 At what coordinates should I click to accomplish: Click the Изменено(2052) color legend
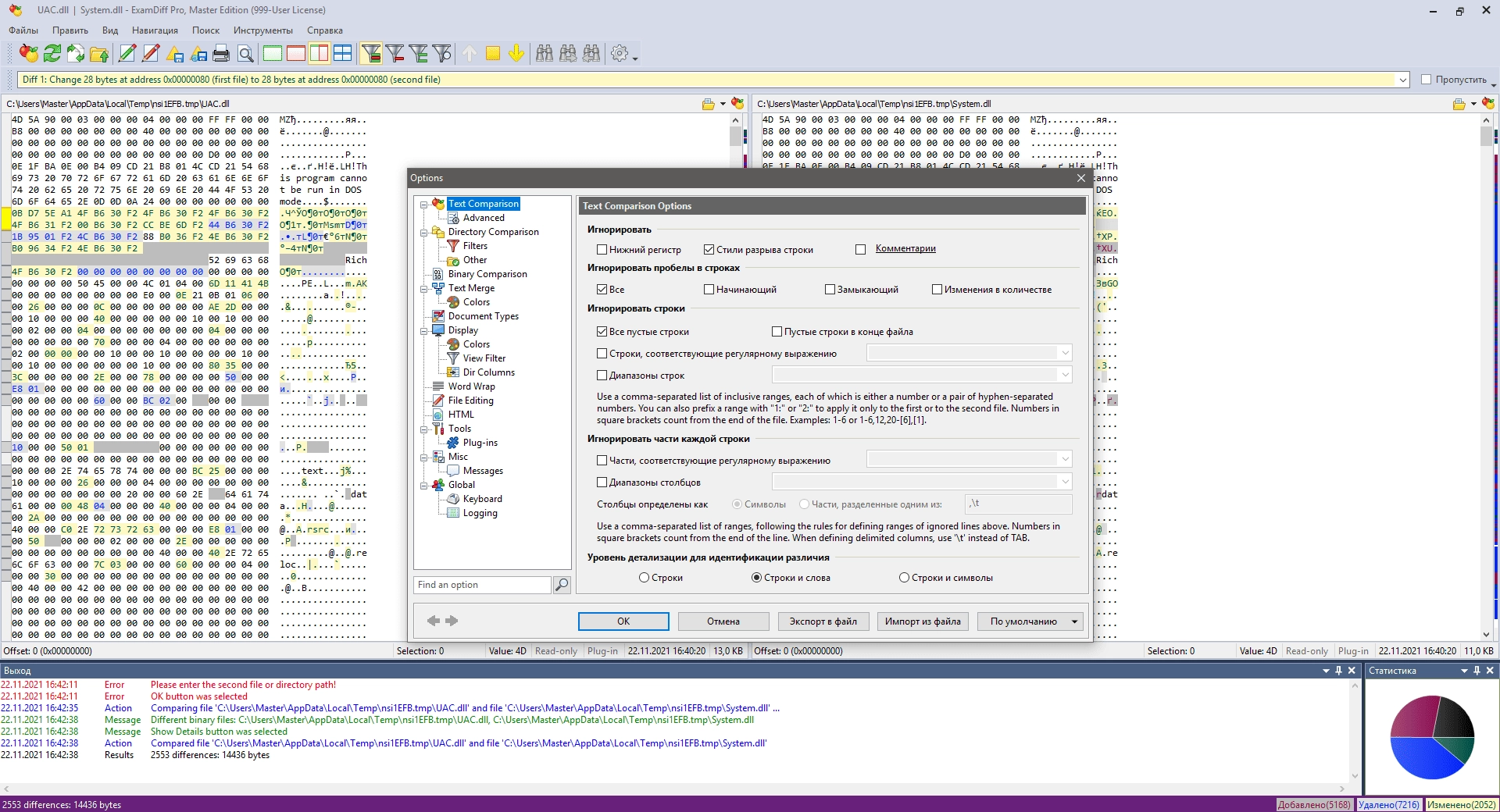(x=1461, y=805)
